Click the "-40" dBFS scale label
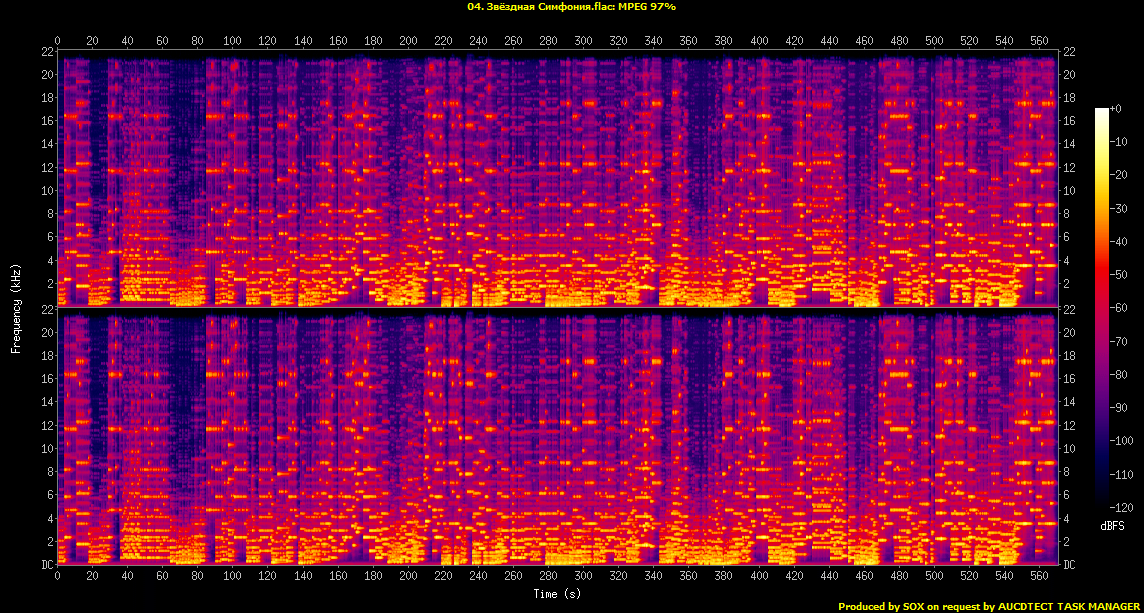Image resolution: width=1144 pixels, height=613 pixels. pos(1117,241)
